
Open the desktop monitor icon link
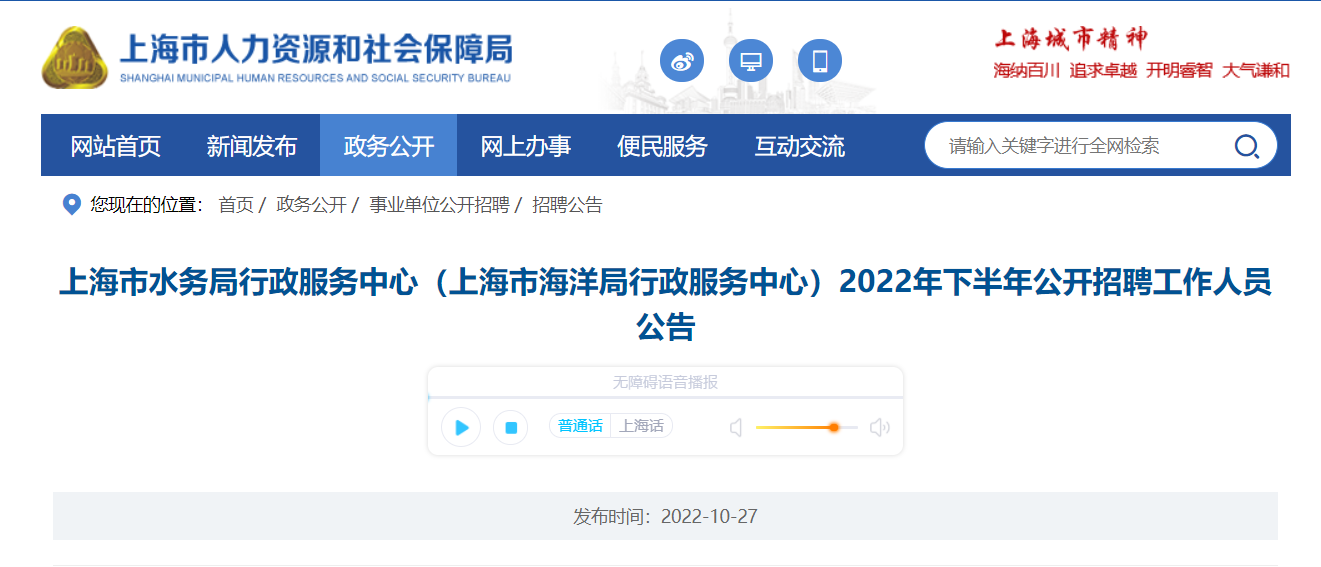tap(751, 61)
